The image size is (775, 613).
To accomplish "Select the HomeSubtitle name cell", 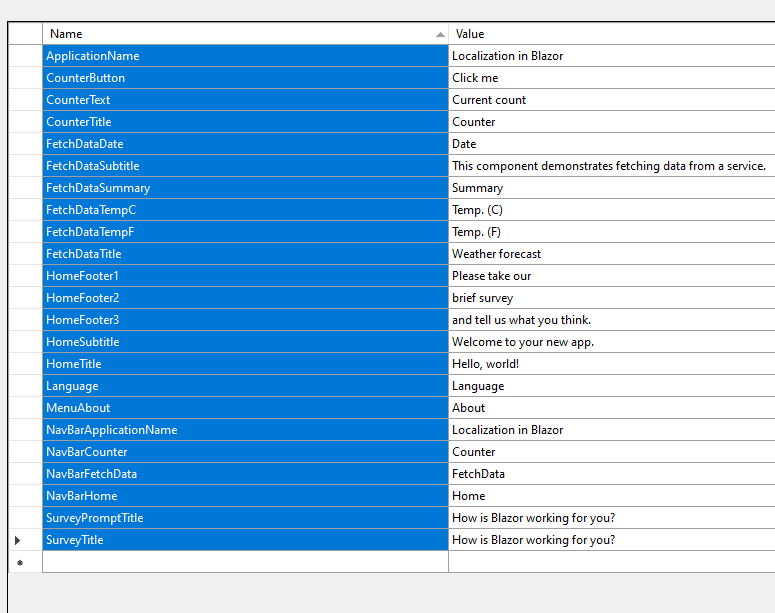I will coord(245,342).
